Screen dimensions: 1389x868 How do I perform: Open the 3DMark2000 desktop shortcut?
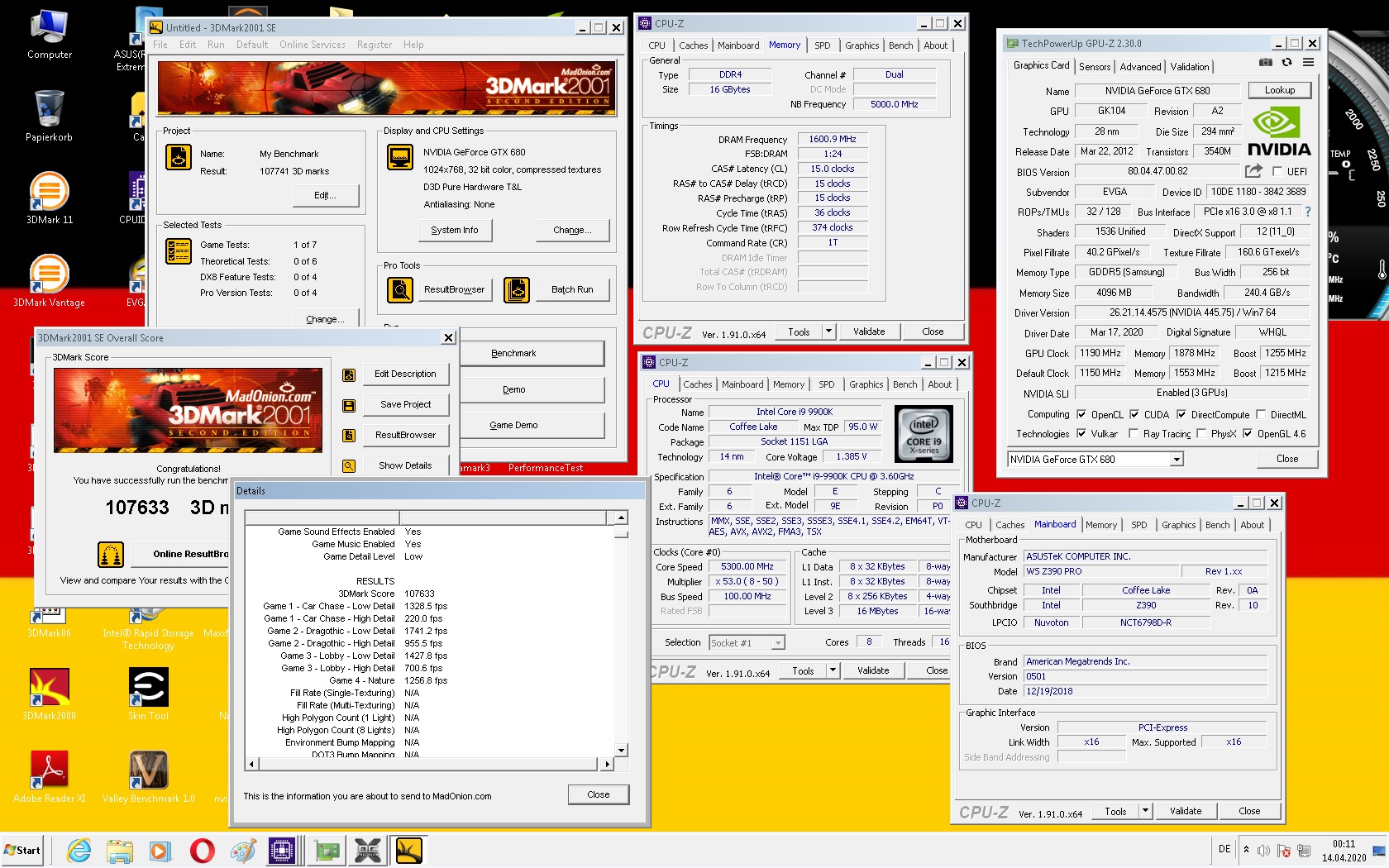(x=49, y=694)
